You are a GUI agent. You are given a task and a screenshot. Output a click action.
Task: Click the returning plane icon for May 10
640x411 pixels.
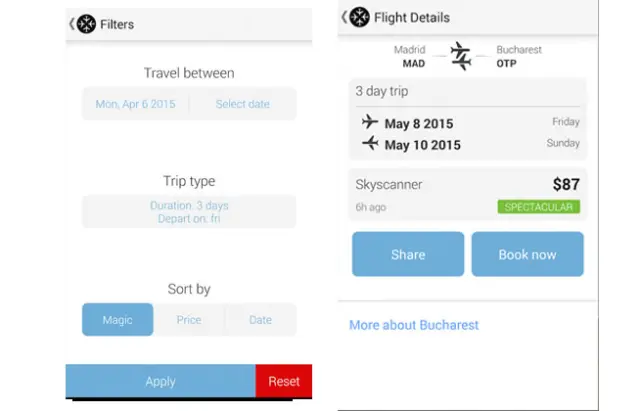370,144
